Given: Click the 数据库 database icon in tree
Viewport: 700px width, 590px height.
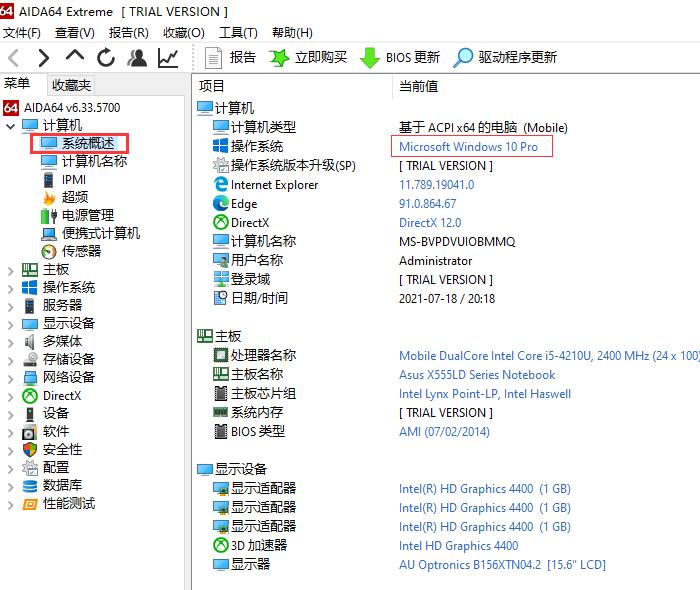Looking at the screenshot, I should click(x=30, y=486).
